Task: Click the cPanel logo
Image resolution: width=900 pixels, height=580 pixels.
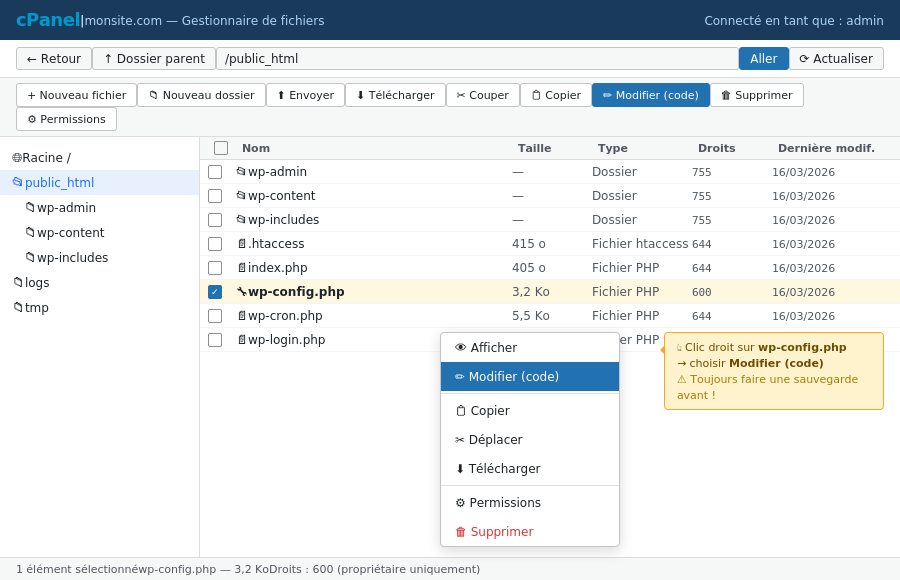Action: (48, 20)
